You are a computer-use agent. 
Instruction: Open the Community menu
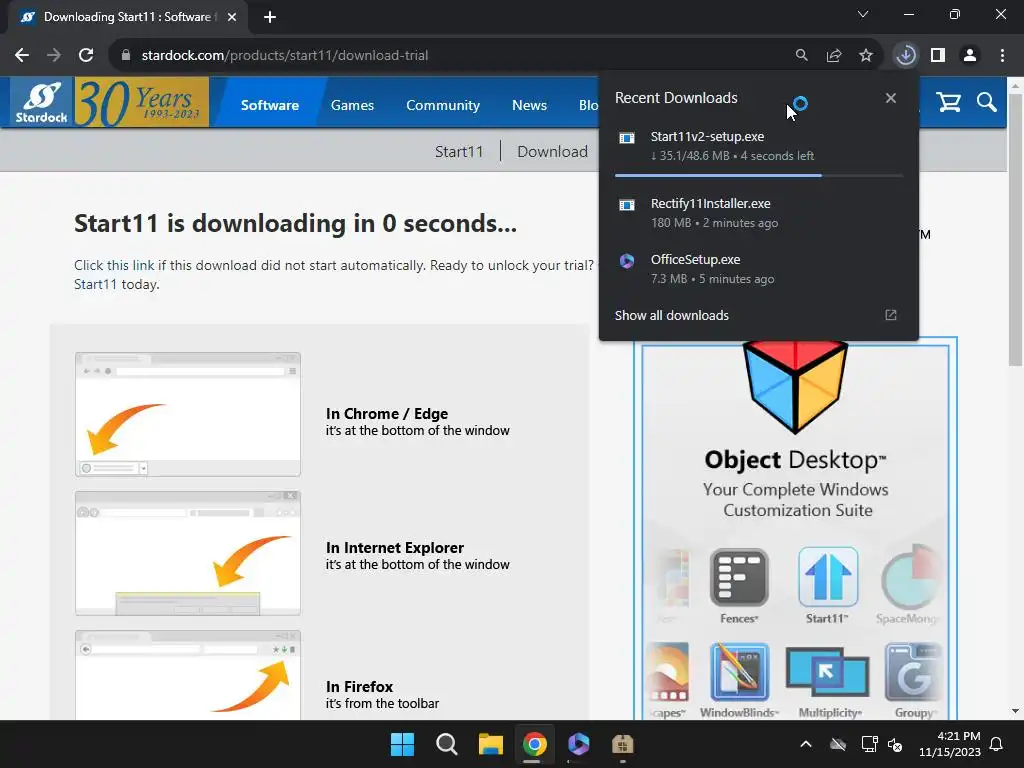pos(443,105)
